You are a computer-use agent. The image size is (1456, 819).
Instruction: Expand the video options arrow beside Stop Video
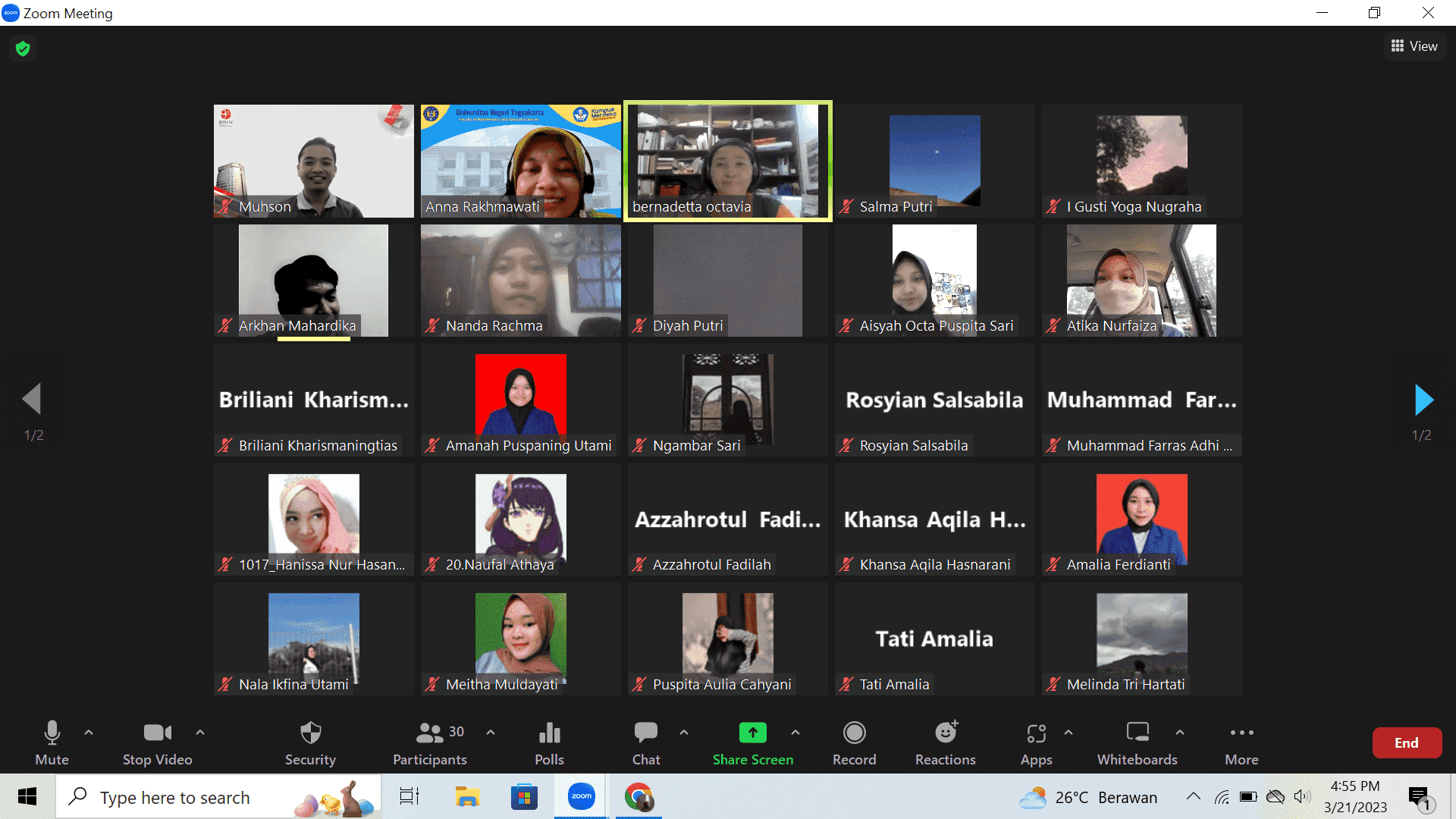pyautogui.click(x=200, y=733)
